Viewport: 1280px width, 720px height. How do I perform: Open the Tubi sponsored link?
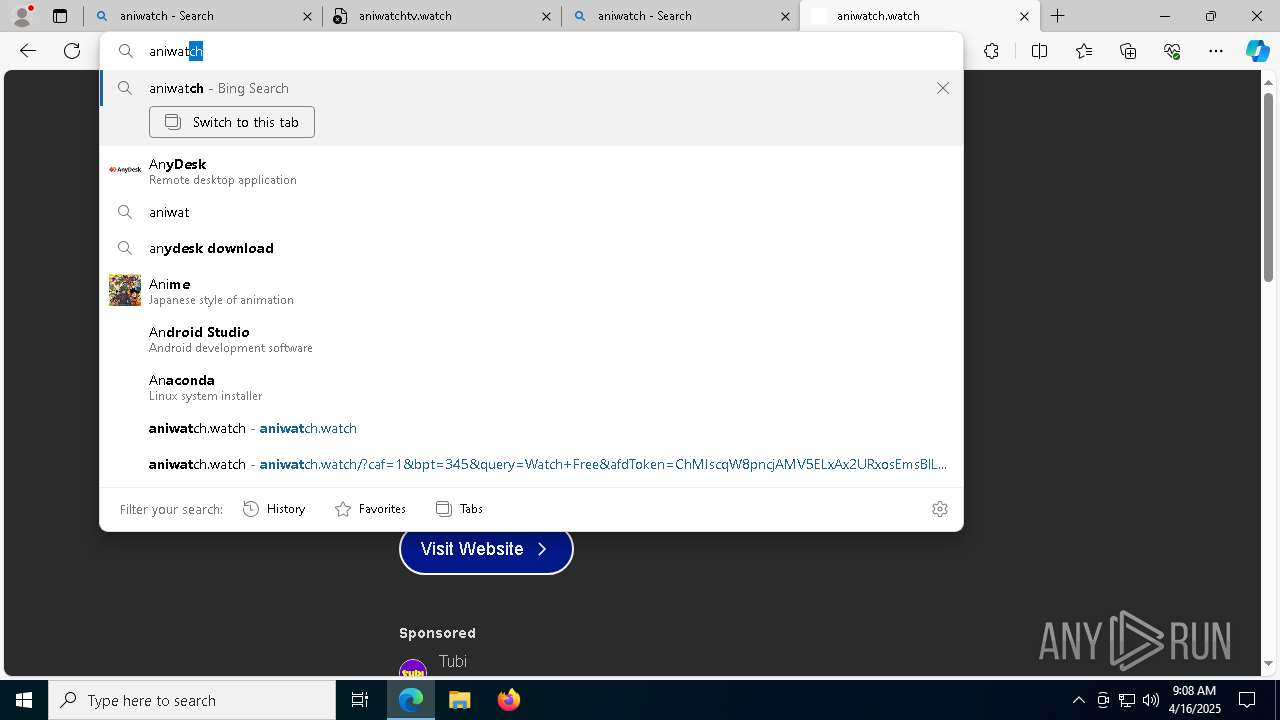click(x=453, y=661)
